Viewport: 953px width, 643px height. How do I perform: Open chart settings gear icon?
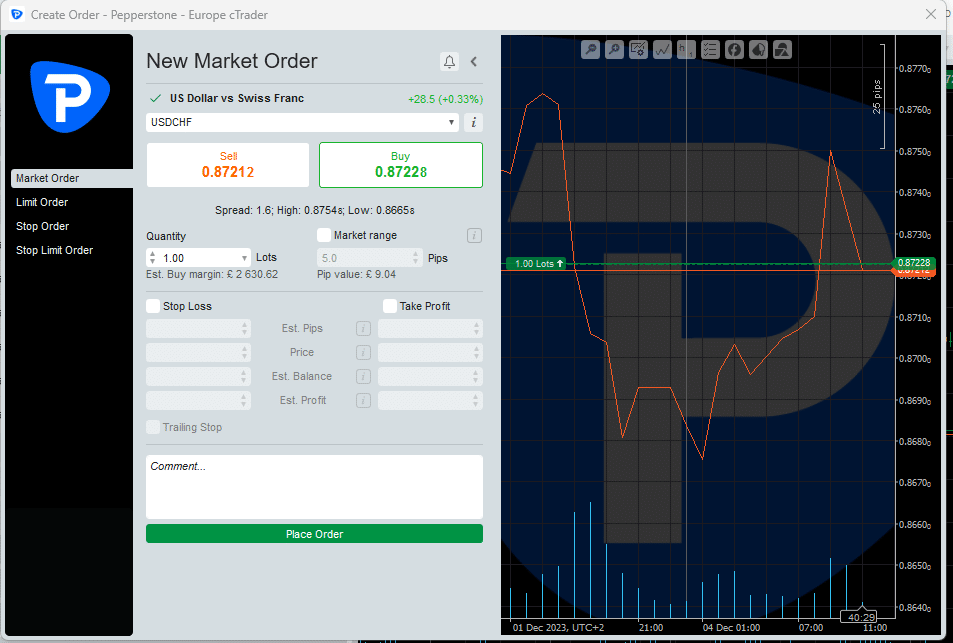638,49
